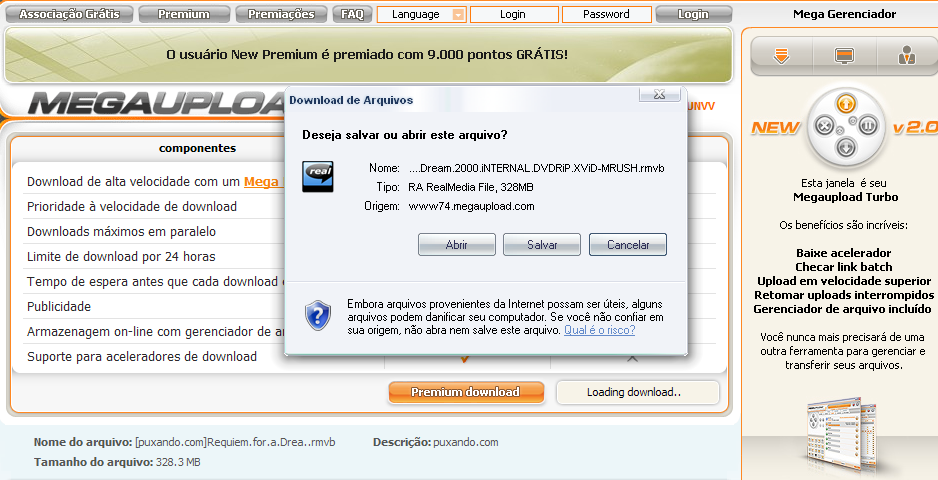Click the New Premium 9.000 pontos banner
This screenshot has height=480, width=938.
pos(368,54)
